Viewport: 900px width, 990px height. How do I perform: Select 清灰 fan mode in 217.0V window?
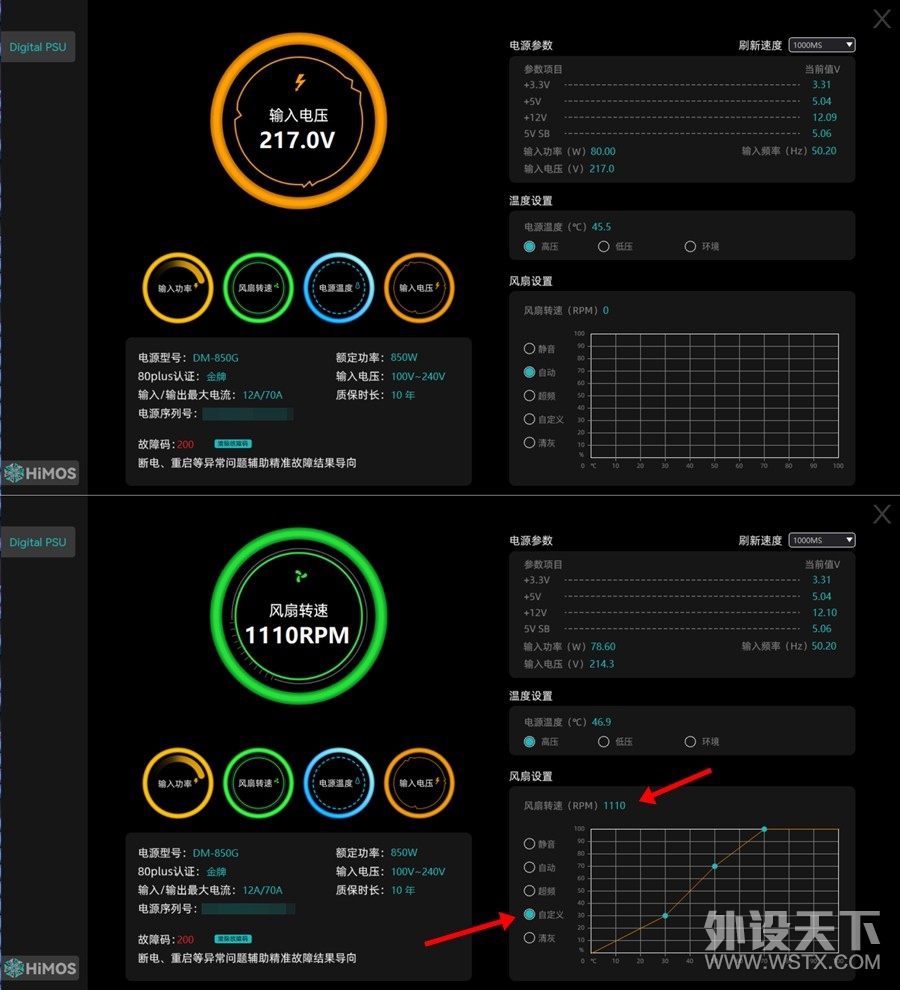coord(529,443)
